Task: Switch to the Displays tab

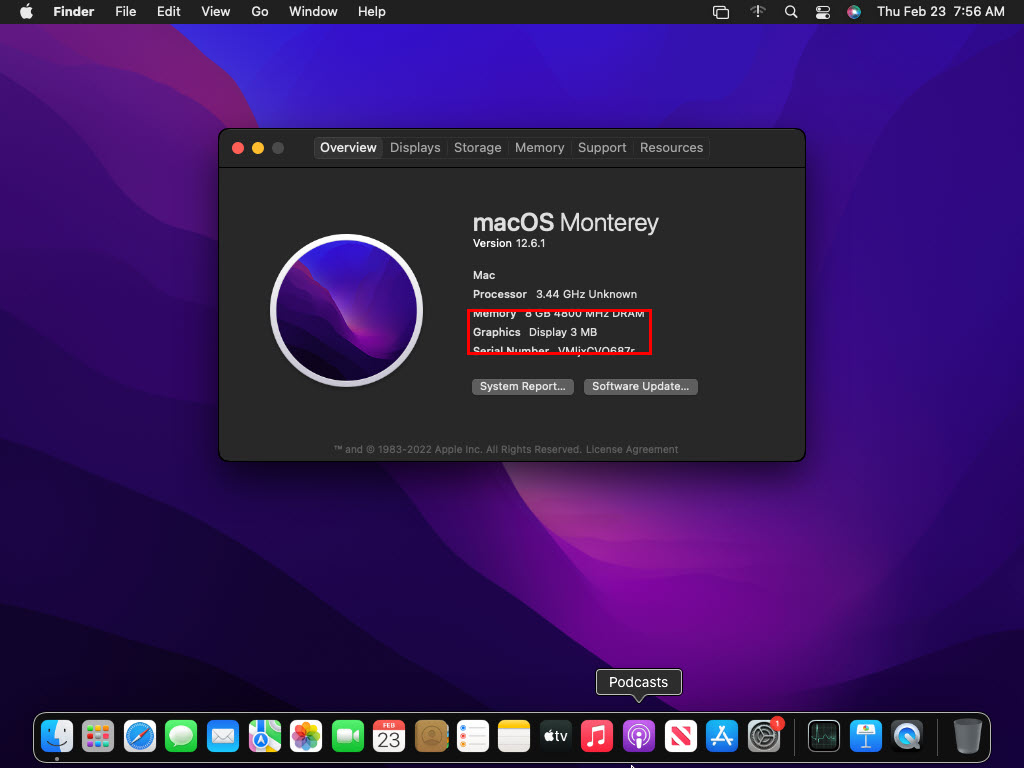Action: pyautogui.click(x=415, y=148)
